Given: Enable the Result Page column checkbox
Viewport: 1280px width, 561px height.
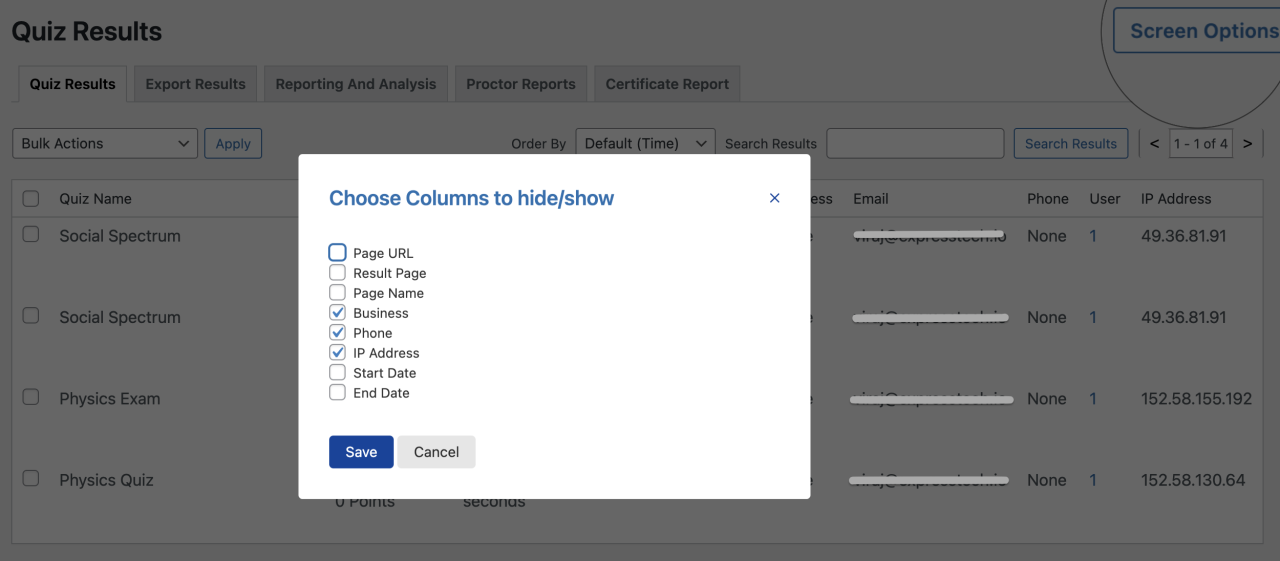Looking at the screenshot, I should 337,273.
